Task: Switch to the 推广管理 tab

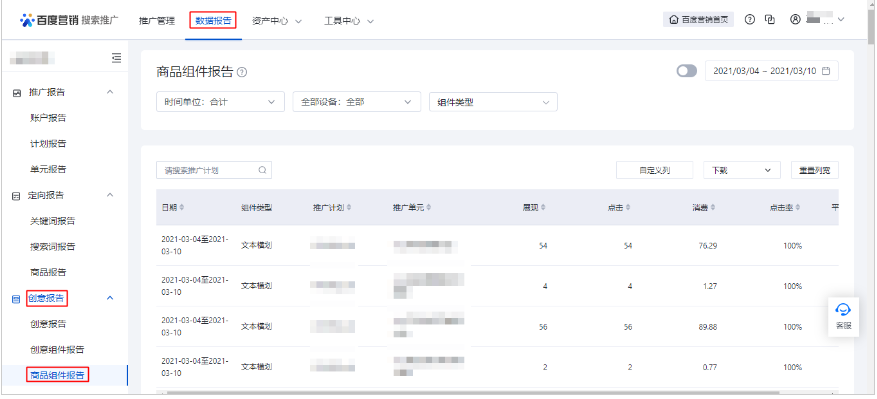Action: click(x=157, y=21)
